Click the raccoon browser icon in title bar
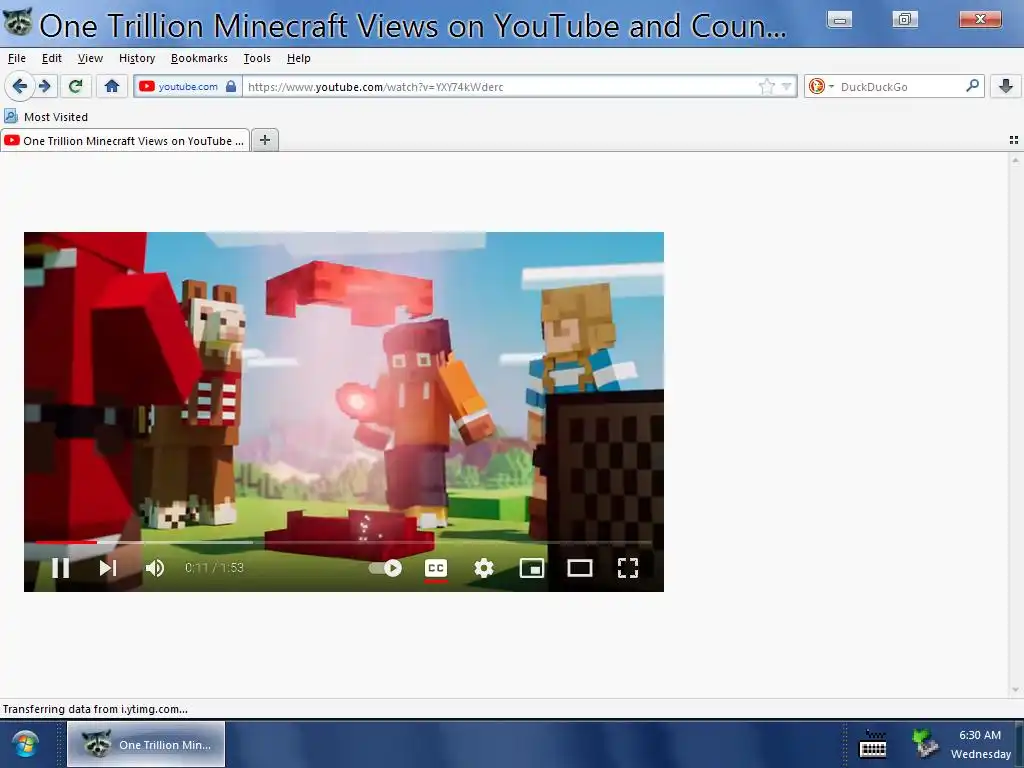Screen dimensions: 1024x768 coord(17,23)
